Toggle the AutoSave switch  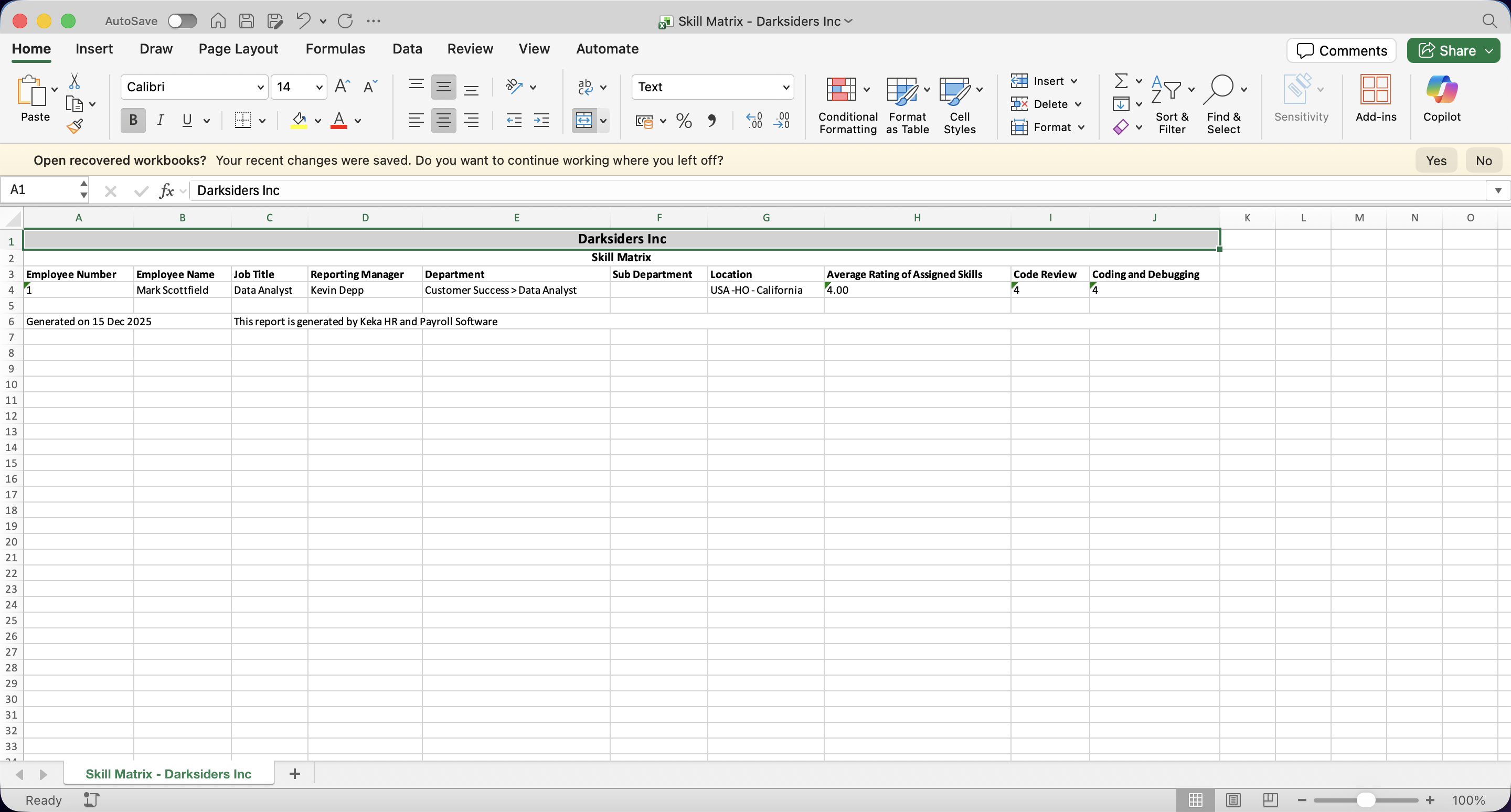click(182, 21)
